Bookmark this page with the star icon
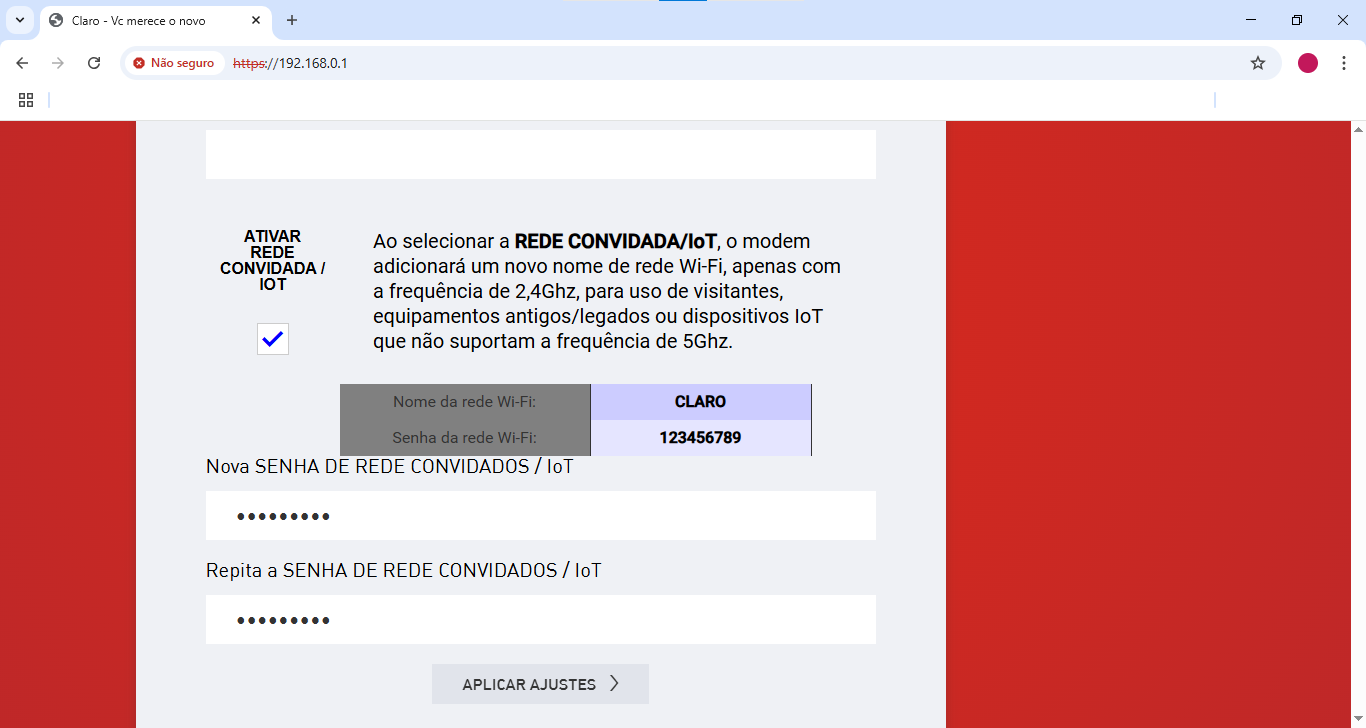 1258,63
